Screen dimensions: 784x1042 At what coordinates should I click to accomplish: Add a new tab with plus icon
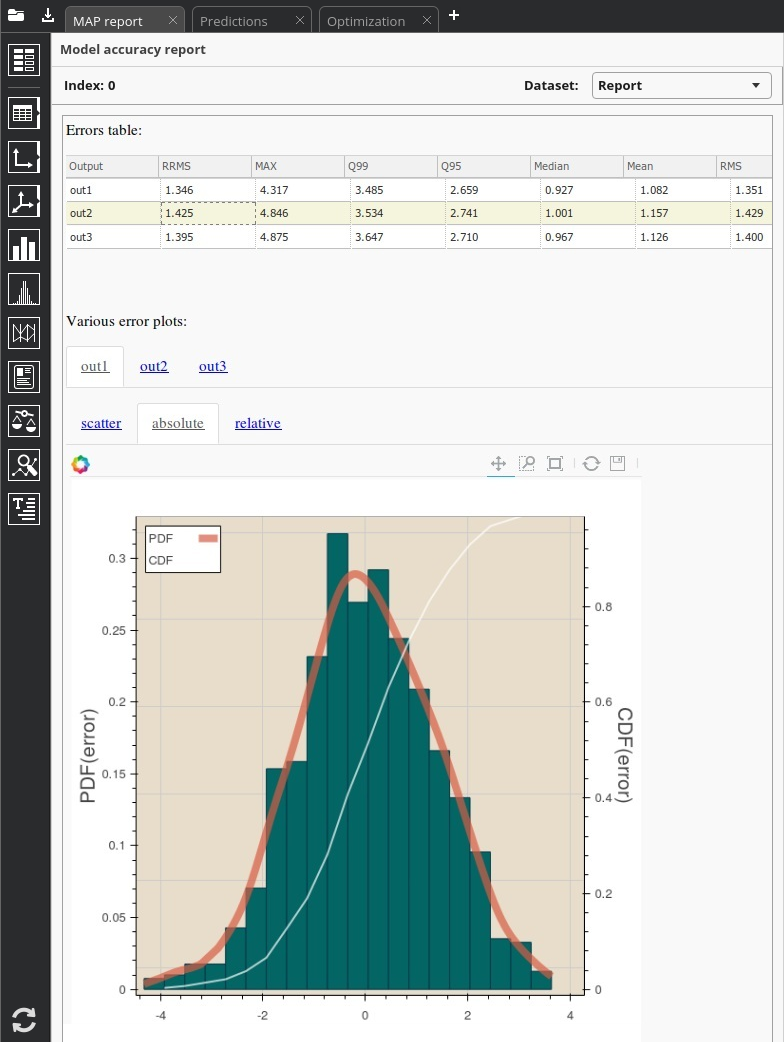coord(454,15)
